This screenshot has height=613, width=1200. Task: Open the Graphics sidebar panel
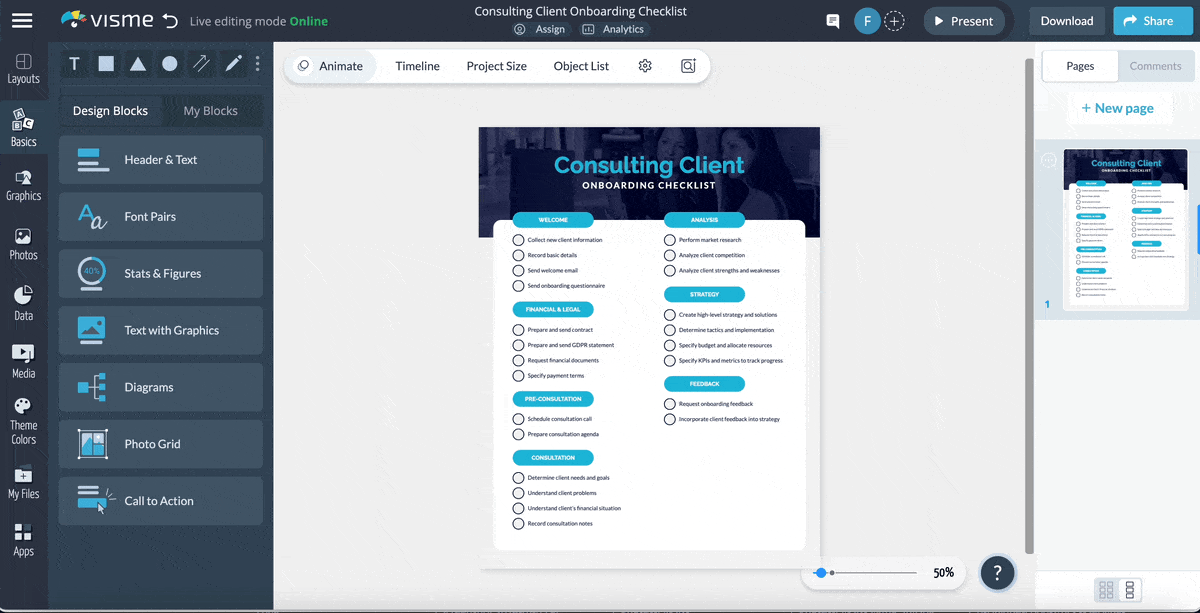[x=23, y=184]
